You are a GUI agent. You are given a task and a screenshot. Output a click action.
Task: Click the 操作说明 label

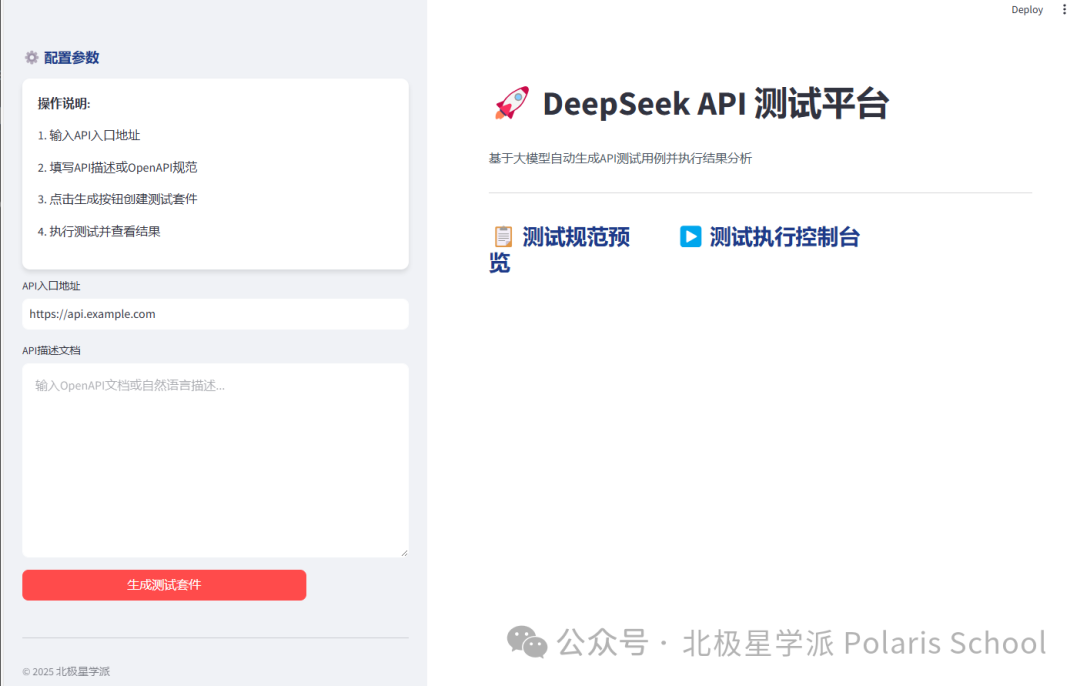pyautogui.click(x=64, y=103)
